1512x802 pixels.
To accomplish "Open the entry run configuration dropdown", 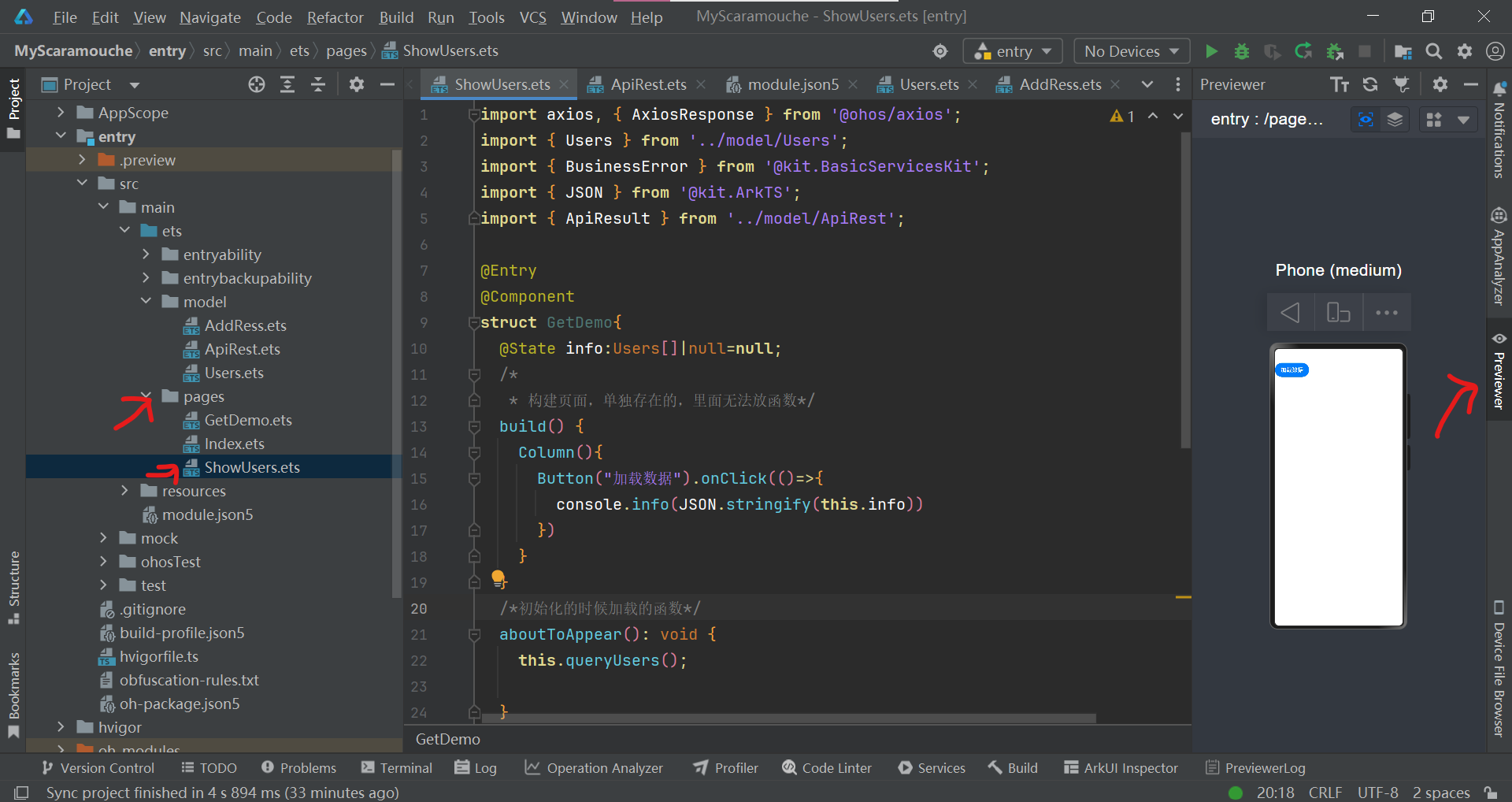I will (1013, 51).
